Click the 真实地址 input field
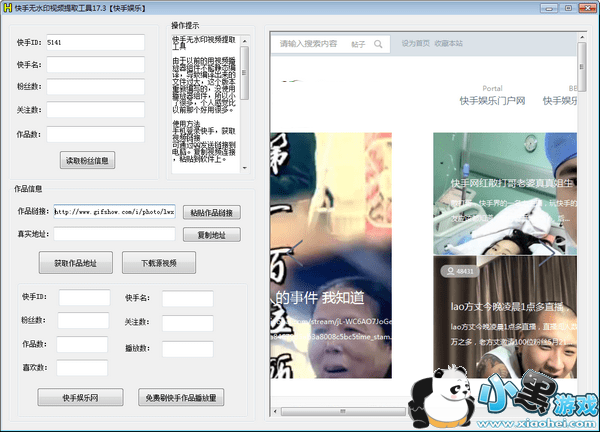600x432 pixels. click(114, 234)
